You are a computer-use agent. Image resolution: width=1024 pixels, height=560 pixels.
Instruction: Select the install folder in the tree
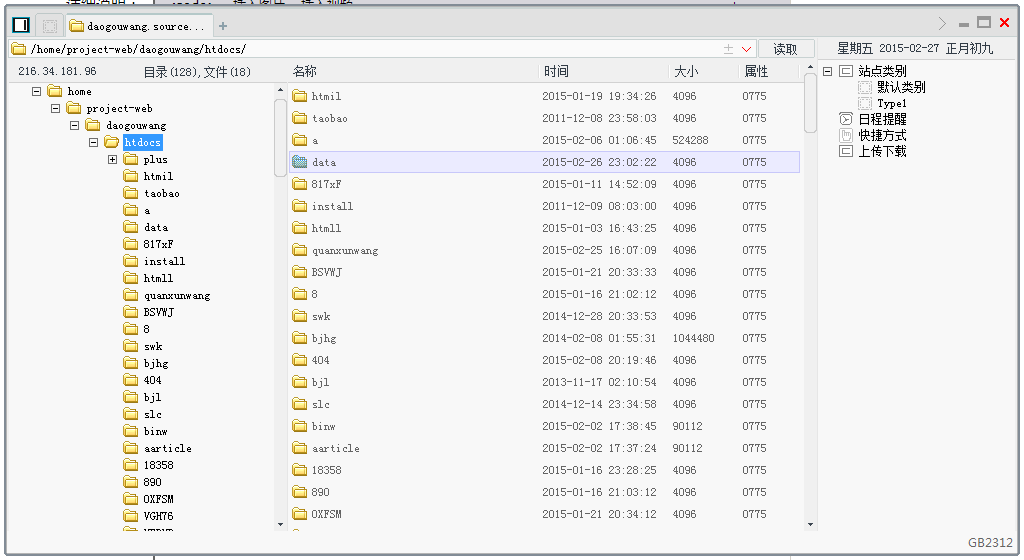pyautogui.click(x=164, y=261)
